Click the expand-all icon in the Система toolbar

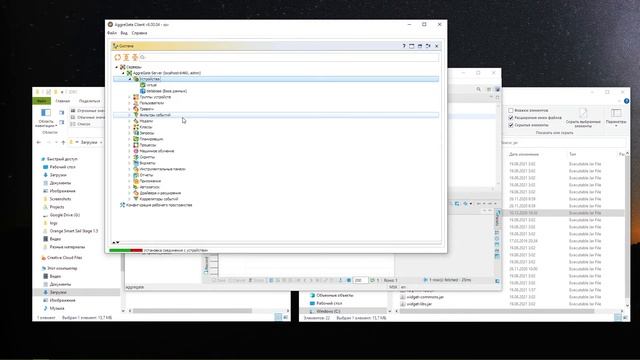point(126,58)
